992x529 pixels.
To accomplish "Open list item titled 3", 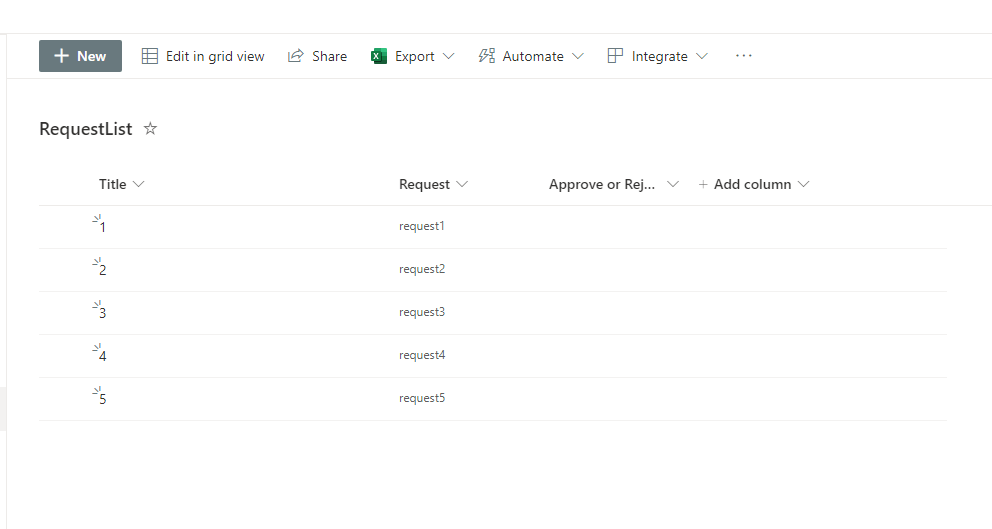I will 102,313.
